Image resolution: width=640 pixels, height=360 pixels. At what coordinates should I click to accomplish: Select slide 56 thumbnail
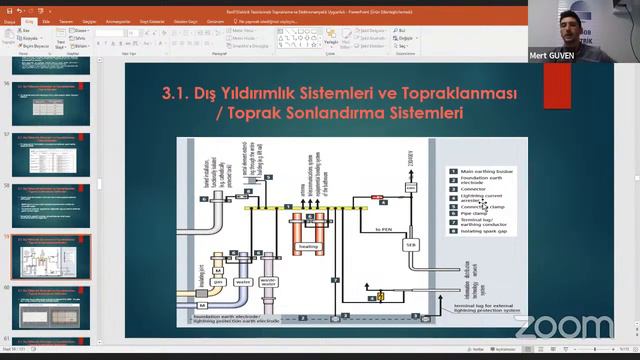click(51, 104)
